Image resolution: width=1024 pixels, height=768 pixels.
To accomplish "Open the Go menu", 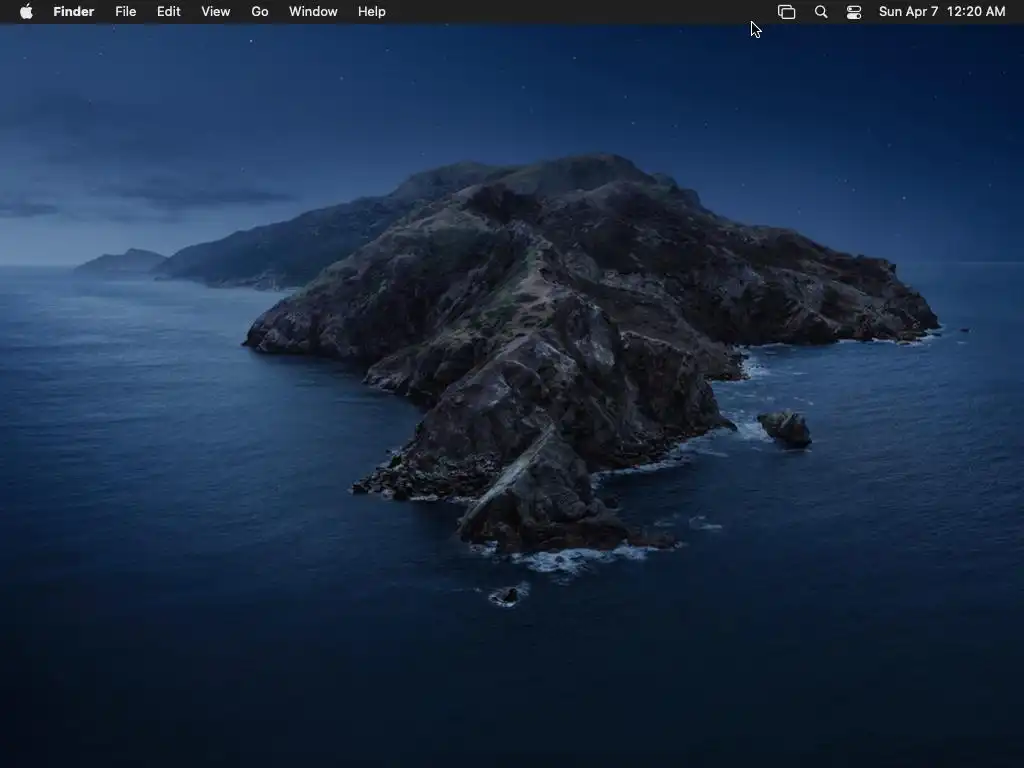I will pyautogui.click(x=260, y=12).
